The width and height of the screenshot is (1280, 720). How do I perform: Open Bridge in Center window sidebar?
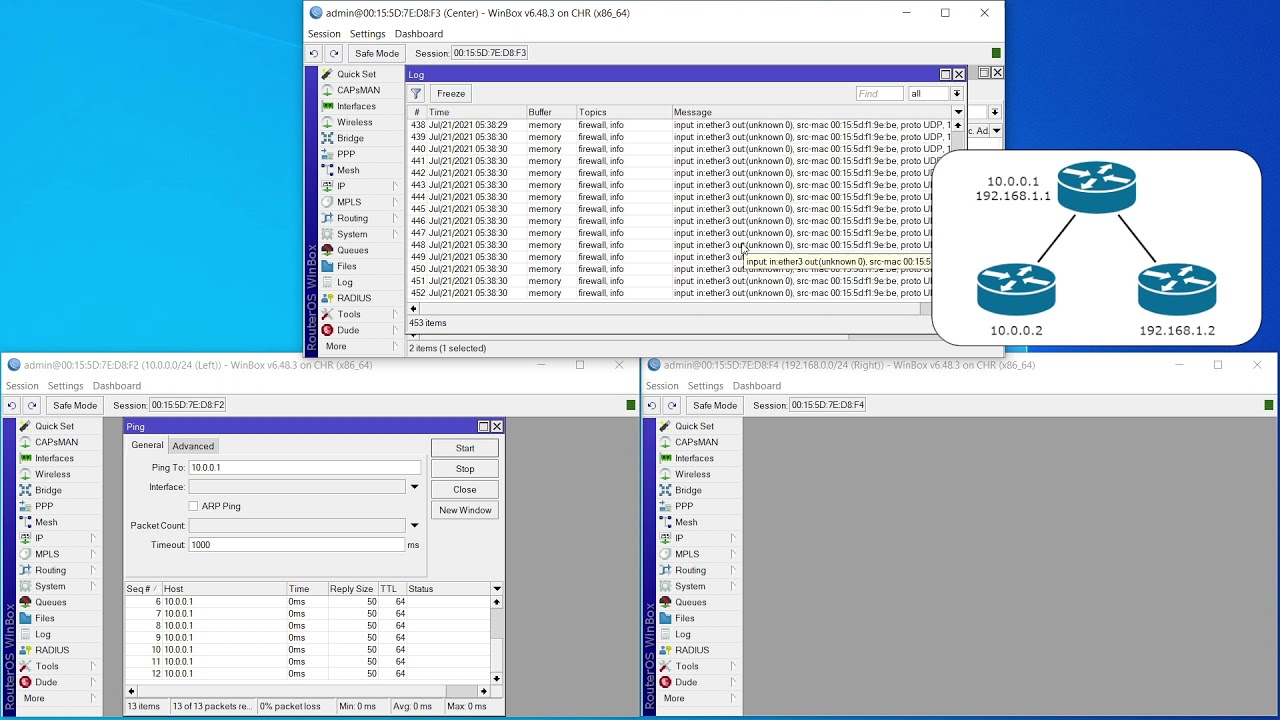350,138
